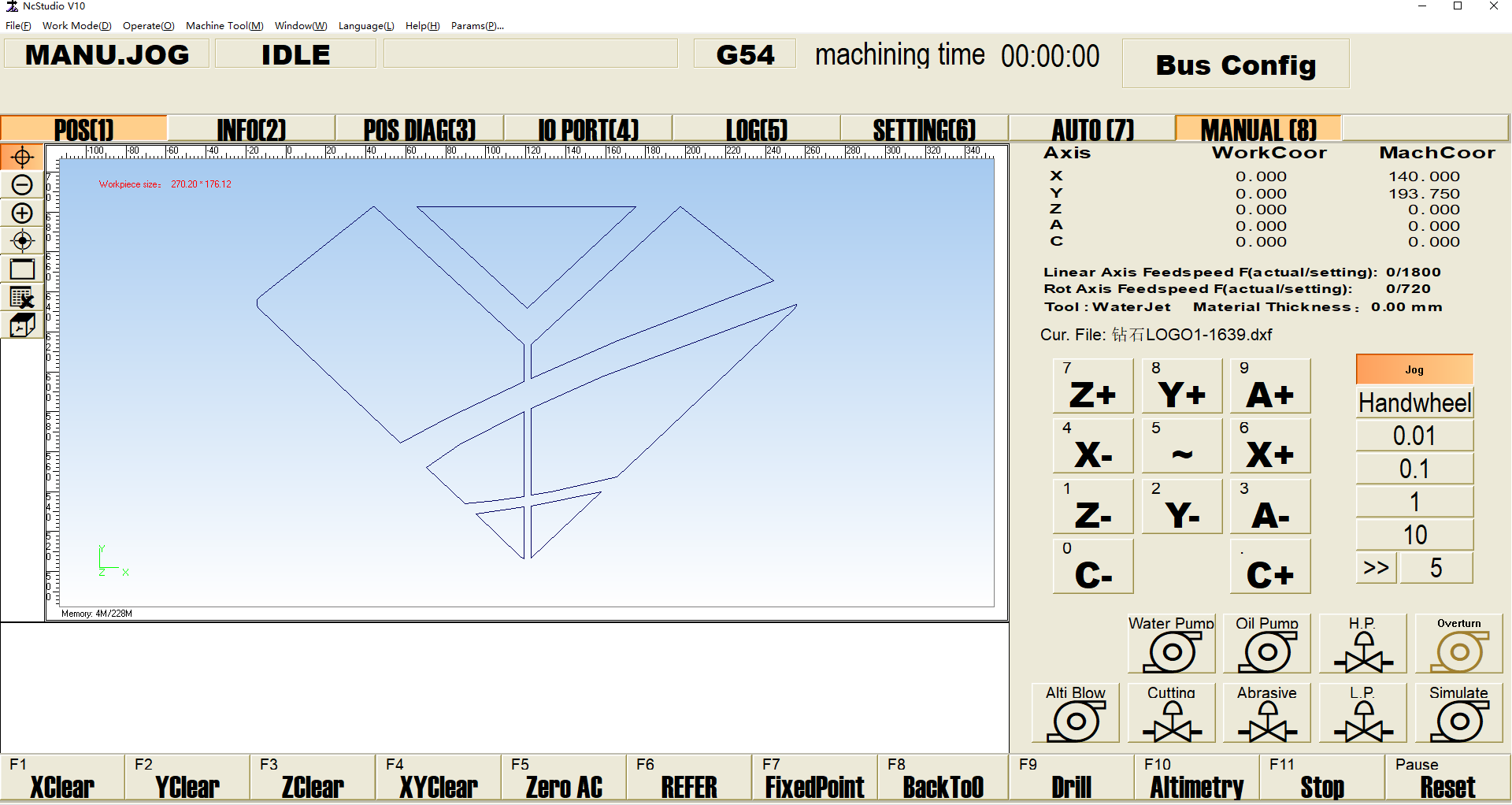Click the >> custom step button
Viewport: 1512px width, 805px height.
[x=1376, y=568]
